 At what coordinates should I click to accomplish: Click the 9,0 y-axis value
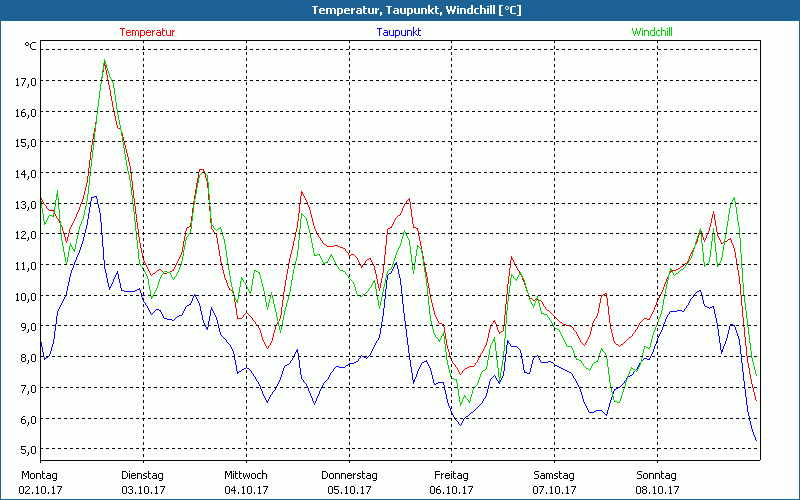tap(28, 327)
